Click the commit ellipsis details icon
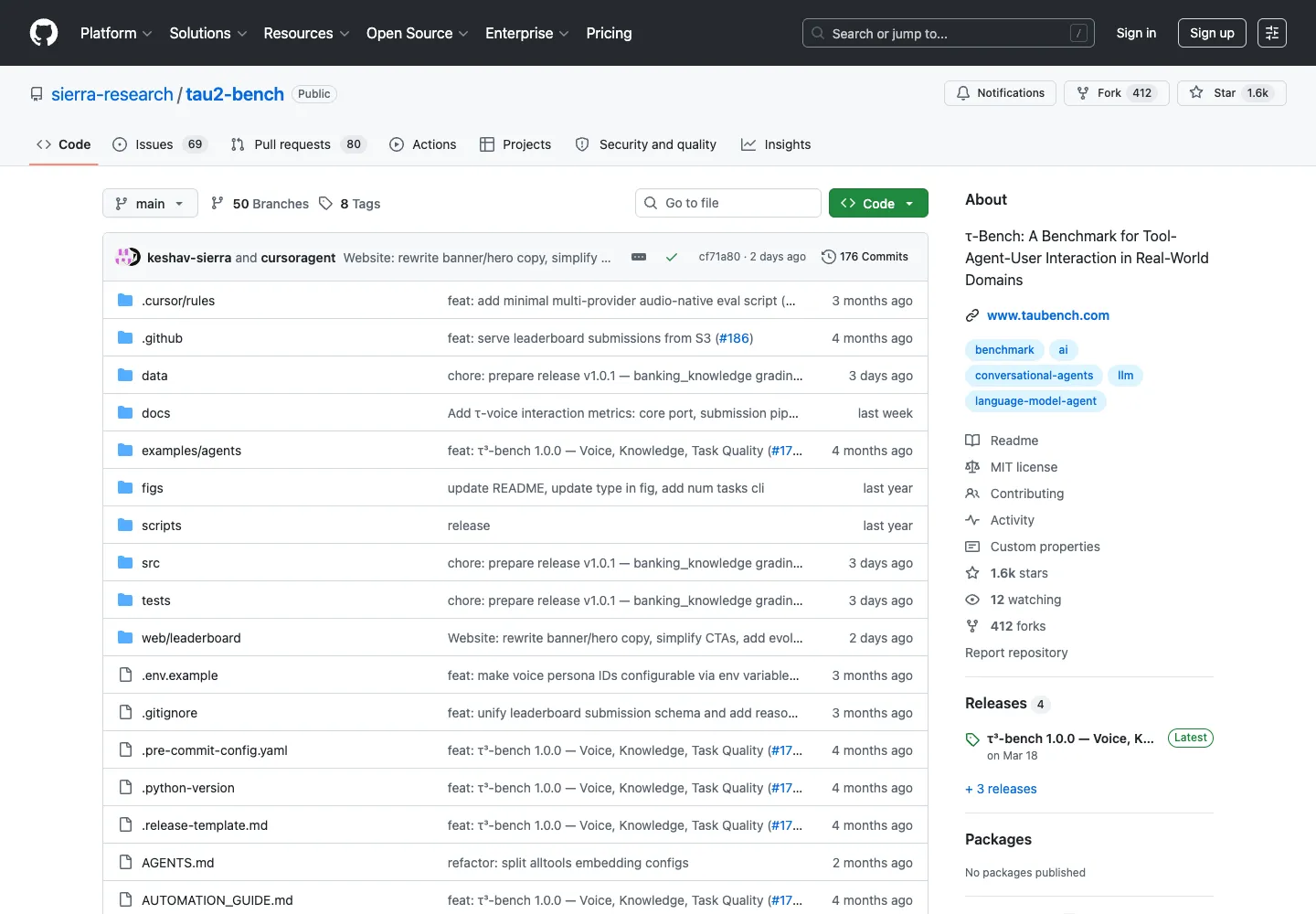This screenshot has width=1316, height=914. (639, 257)
